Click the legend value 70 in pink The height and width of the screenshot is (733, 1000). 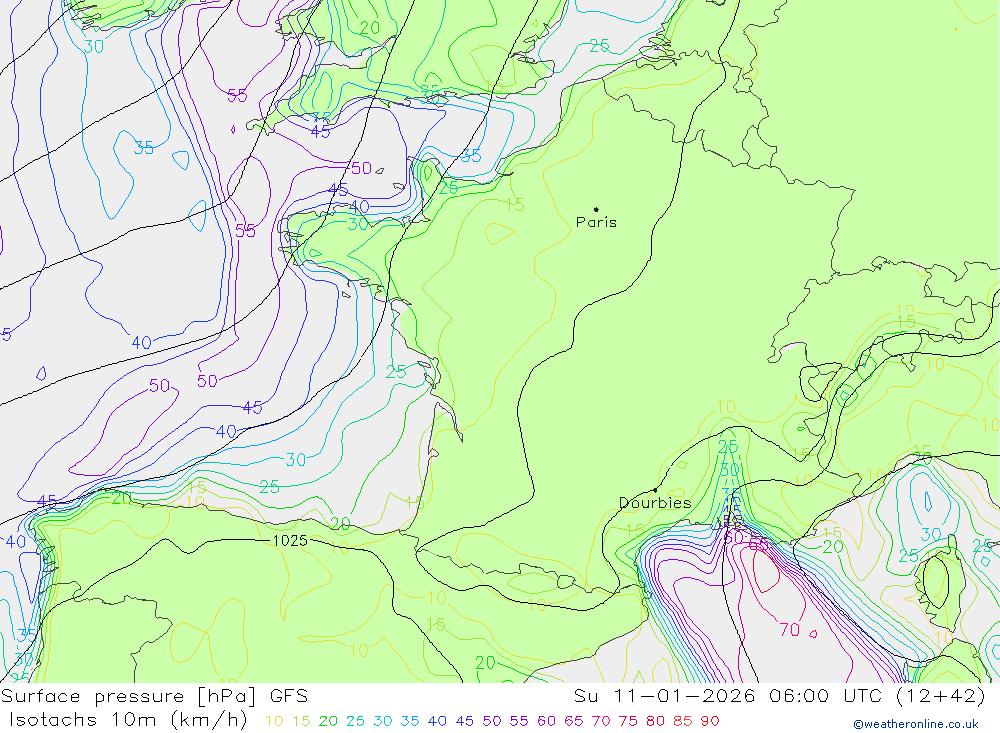tap(601, 721)
